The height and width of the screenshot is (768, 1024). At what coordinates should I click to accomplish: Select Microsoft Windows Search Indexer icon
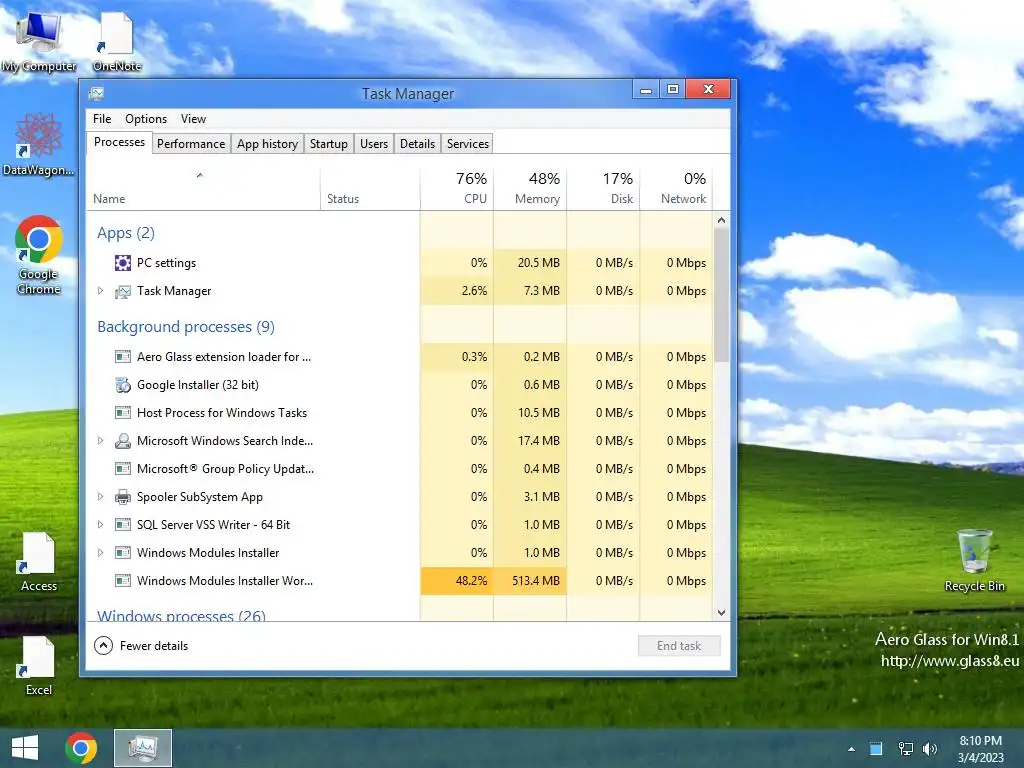[x=123, y=441]
